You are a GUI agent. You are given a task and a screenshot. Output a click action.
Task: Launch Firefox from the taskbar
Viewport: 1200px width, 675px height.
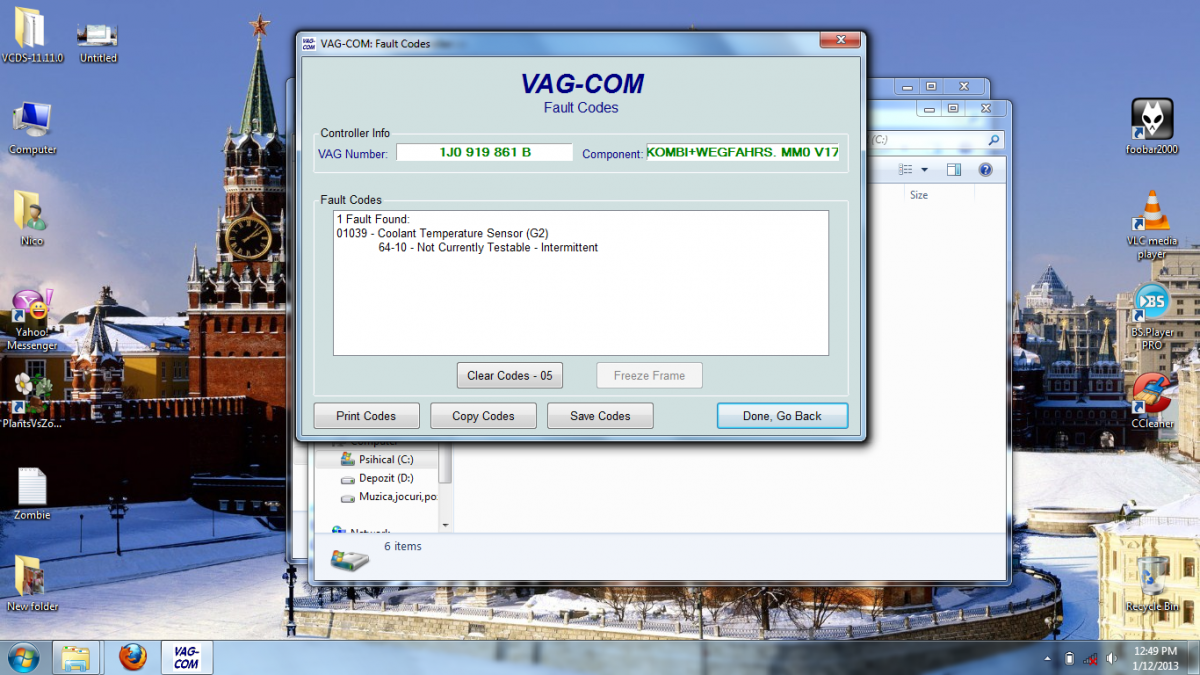point(132,657)
